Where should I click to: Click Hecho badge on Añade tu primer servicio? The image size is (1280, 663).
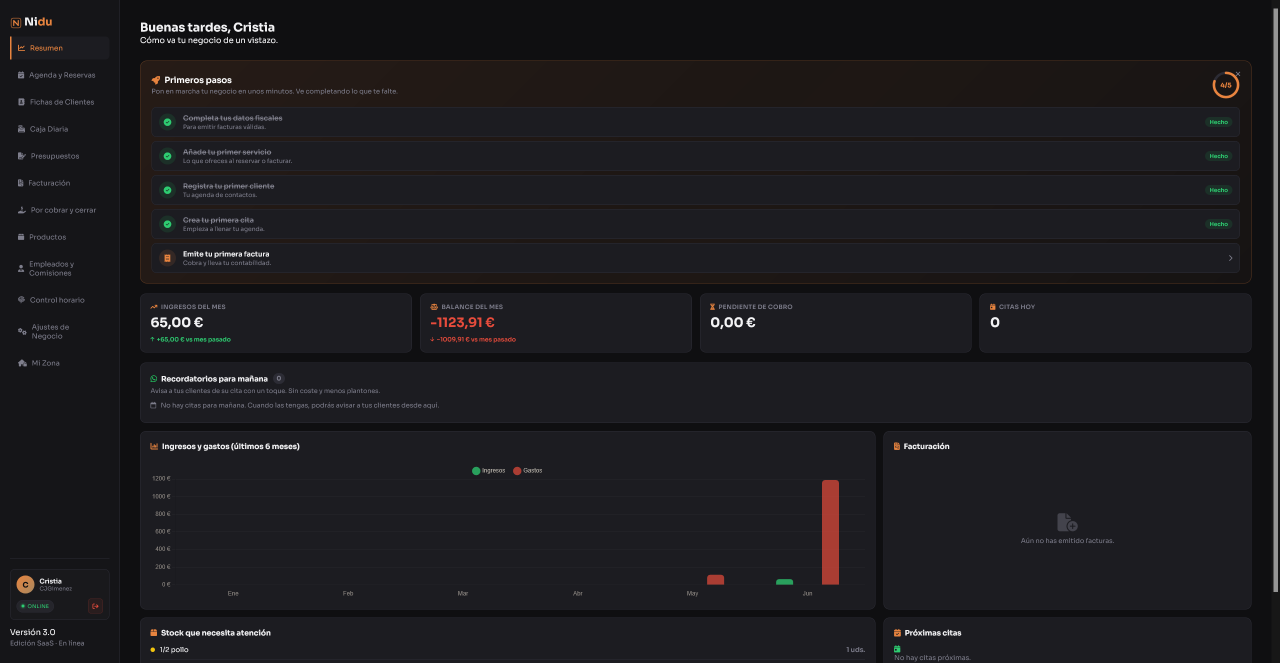coord(1218,156)
